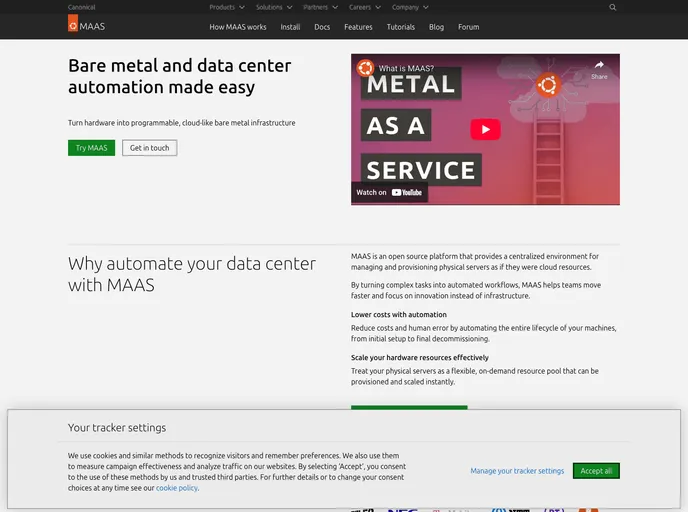Open the cookie policy link
The image size is (688, 512).
point(176,488)
